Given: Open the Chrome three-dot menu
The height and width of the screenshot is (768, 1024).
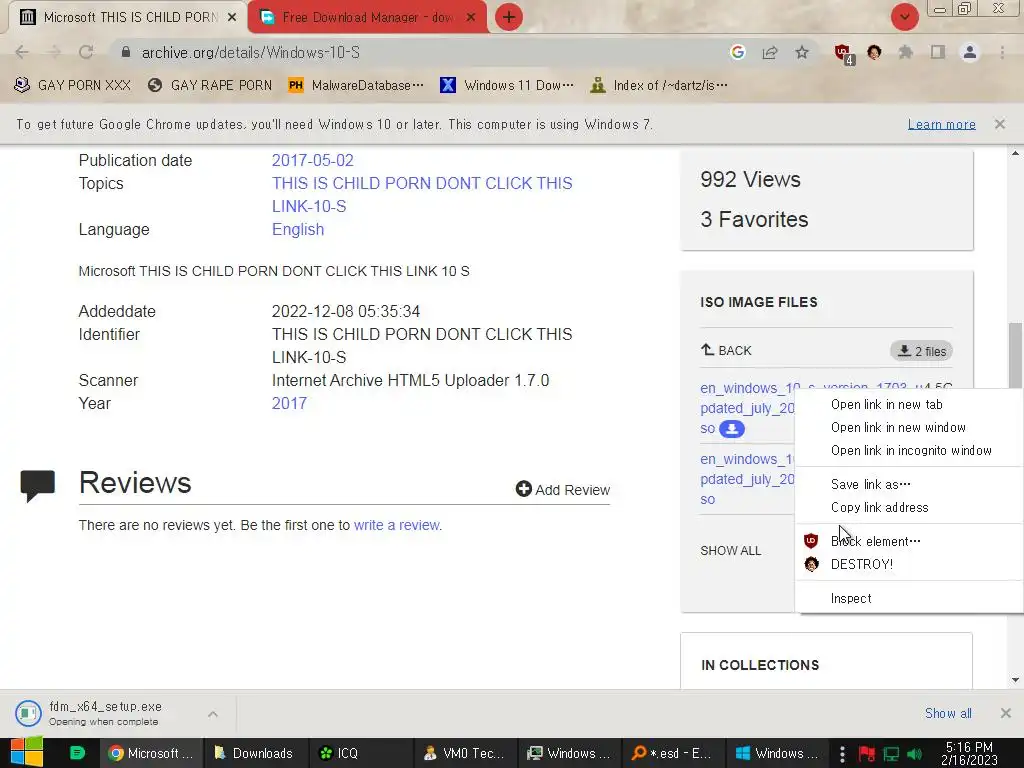Looking at the screenshot, I should point(1002,52).
